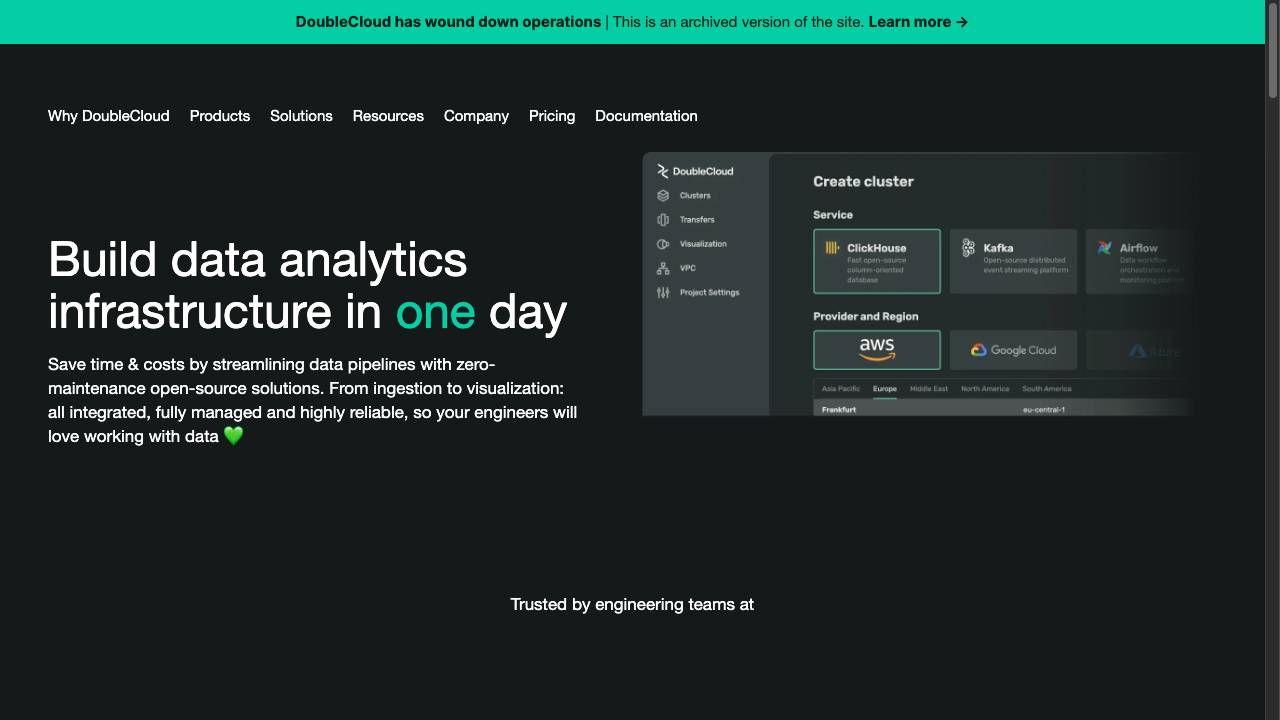
Task: Click the Visualization label in the sidebar
Action: point(703,244)
